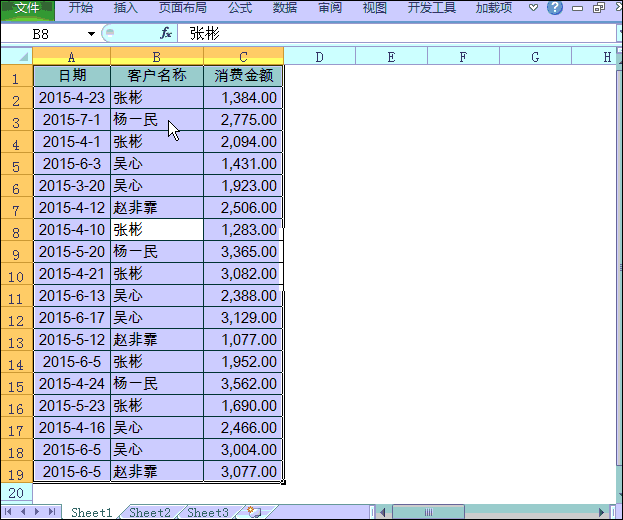Click the formula bar showing 张彬
623x520 pixels.
point(400,33)
